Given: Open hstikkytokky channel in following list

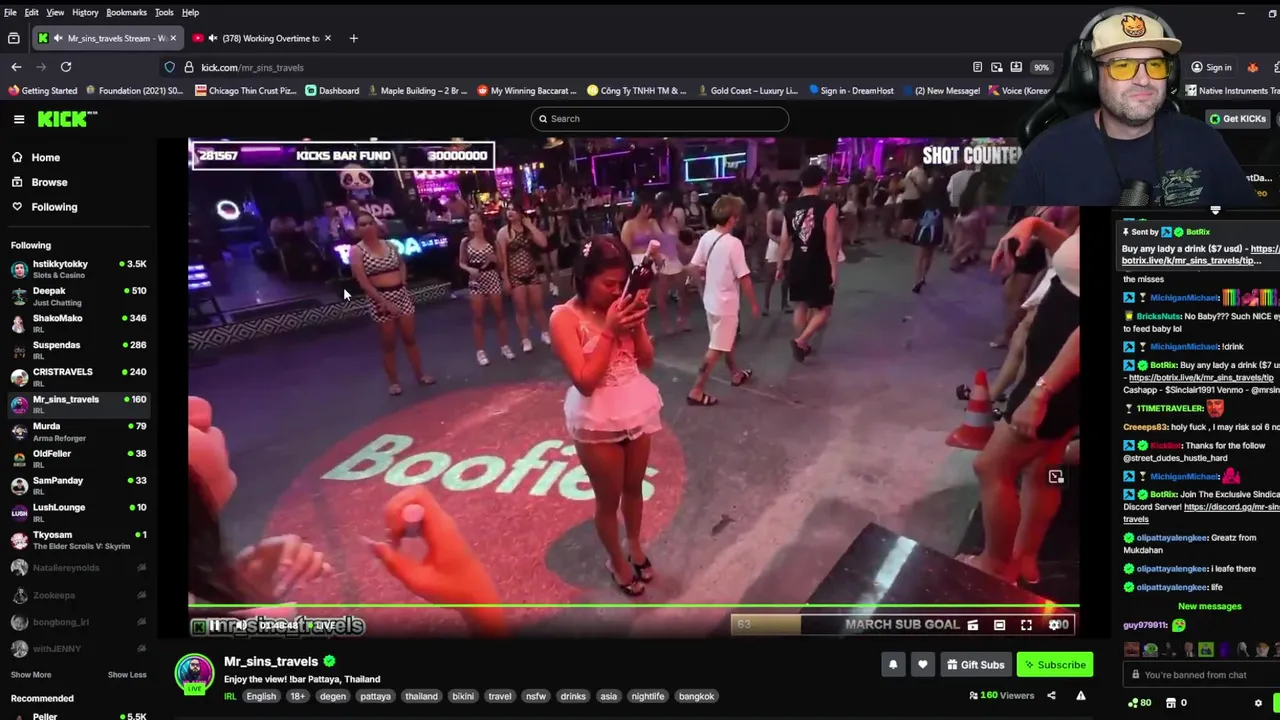Looking at the screenshot, I should click(78, 269).
